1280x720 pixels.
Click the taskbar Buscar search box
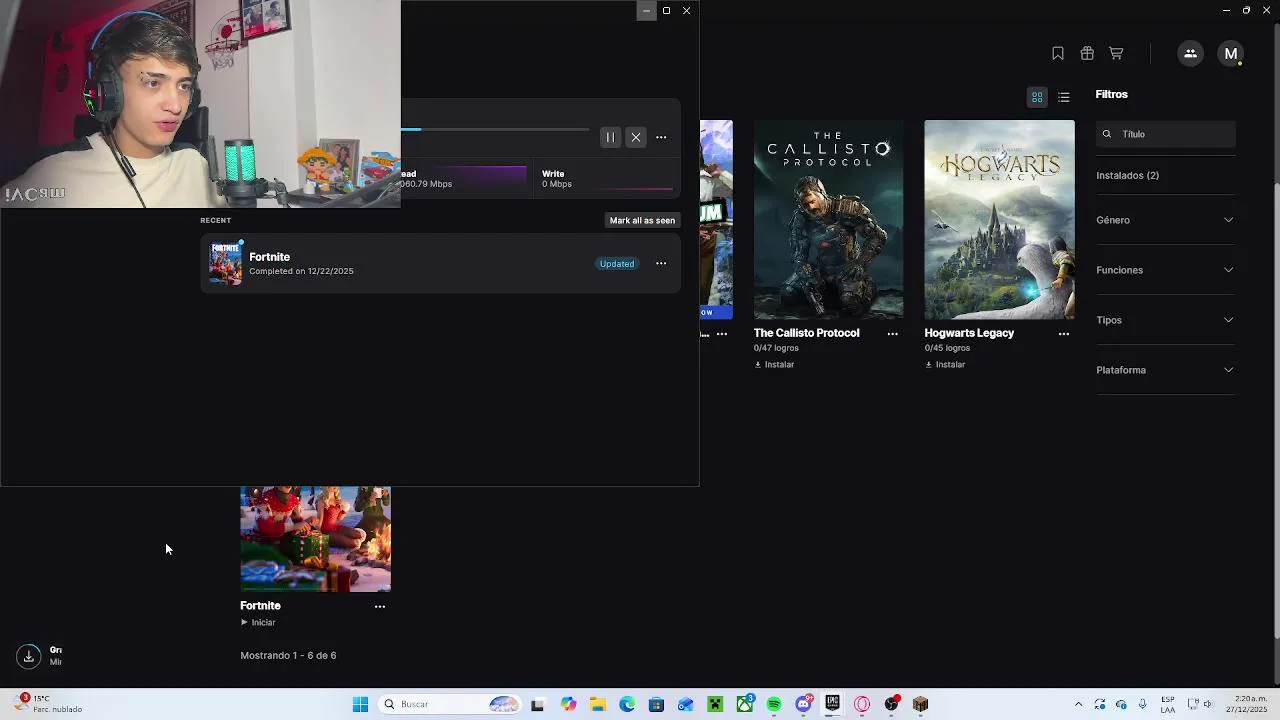[451, 704]
